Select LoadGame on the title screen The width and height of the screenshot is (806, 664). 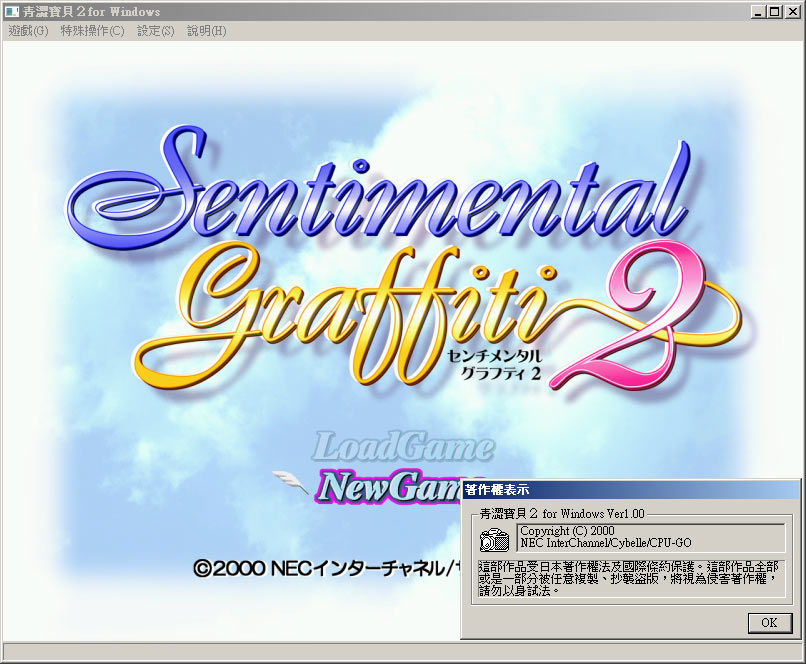click(404, 447)
